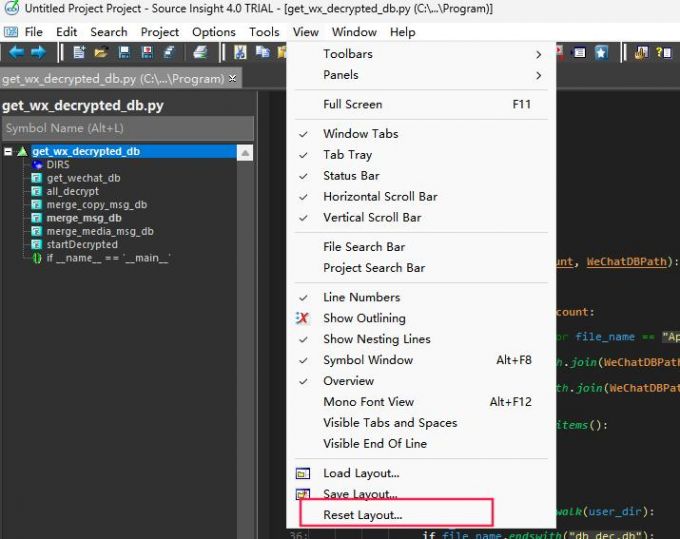
Task: Choose Reset Layout from View menu
Action: [362, 515]
